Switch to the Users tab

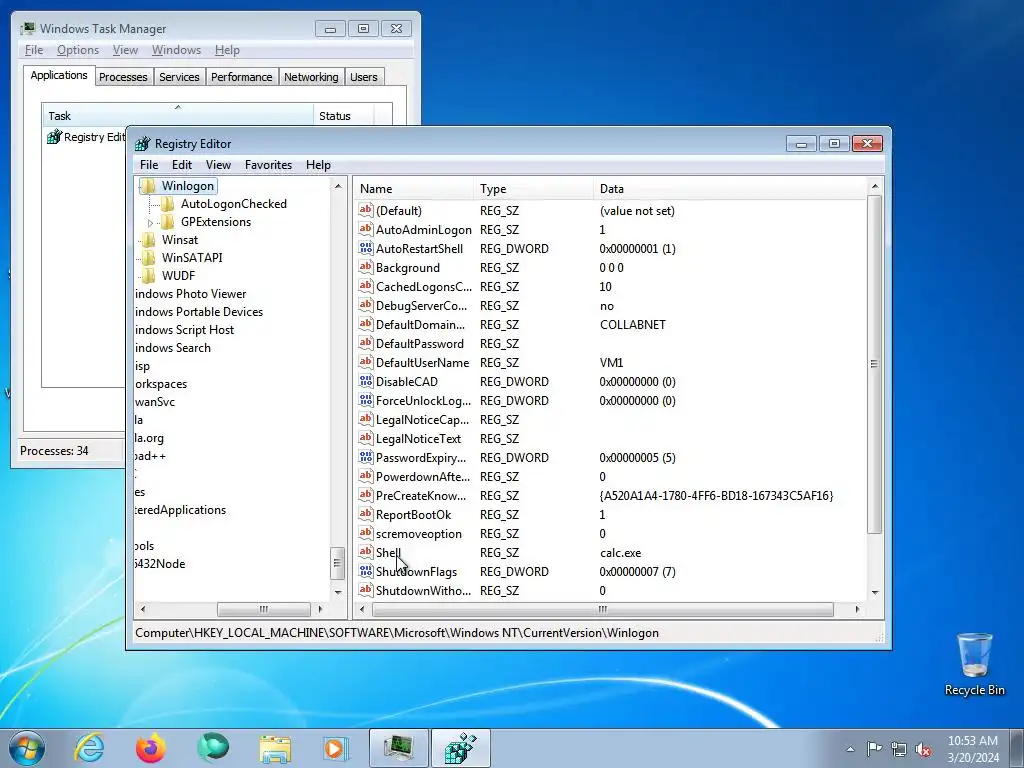[363, 77]
